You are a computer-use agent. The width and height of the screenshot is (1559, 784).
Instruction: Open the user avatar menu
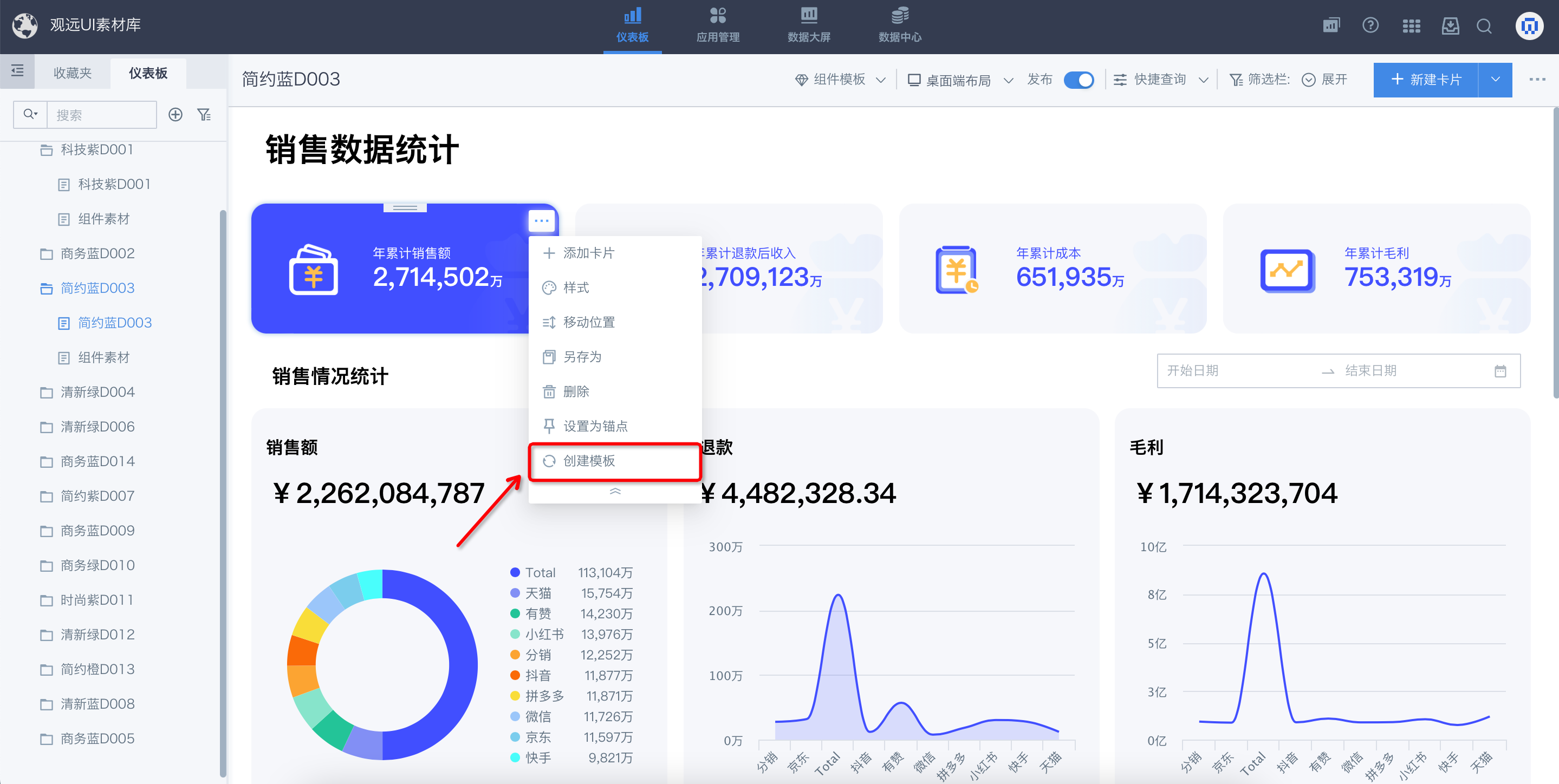pos(1529,26)
